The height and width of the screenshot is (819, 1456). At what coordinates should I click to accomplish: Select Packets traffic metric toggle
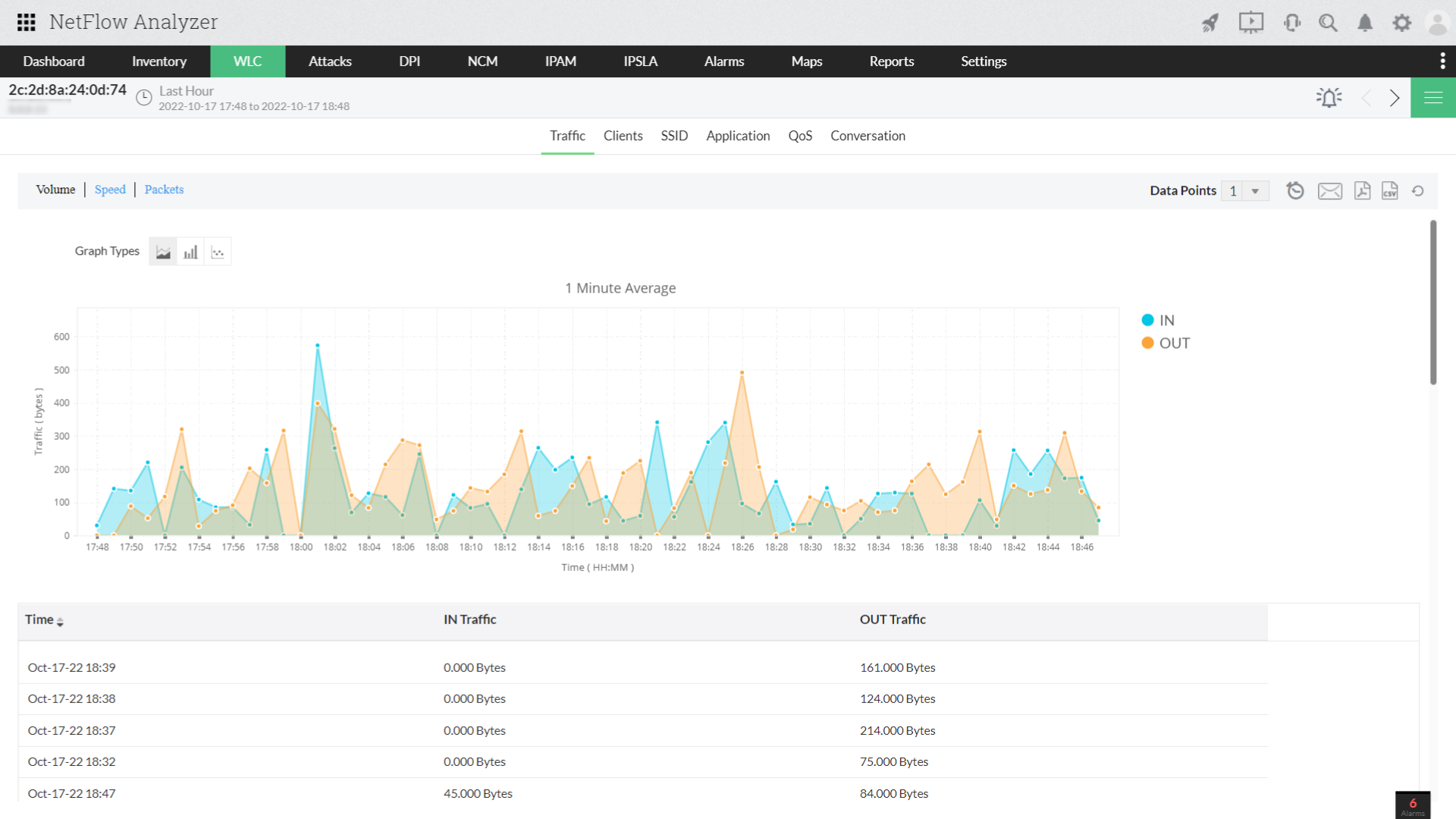pyautogui.click(x=164, y=189)
